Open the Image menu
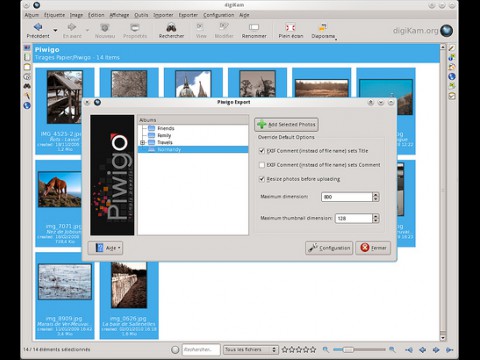This screenshot has width=480, height=360. [x=76, y=15]
